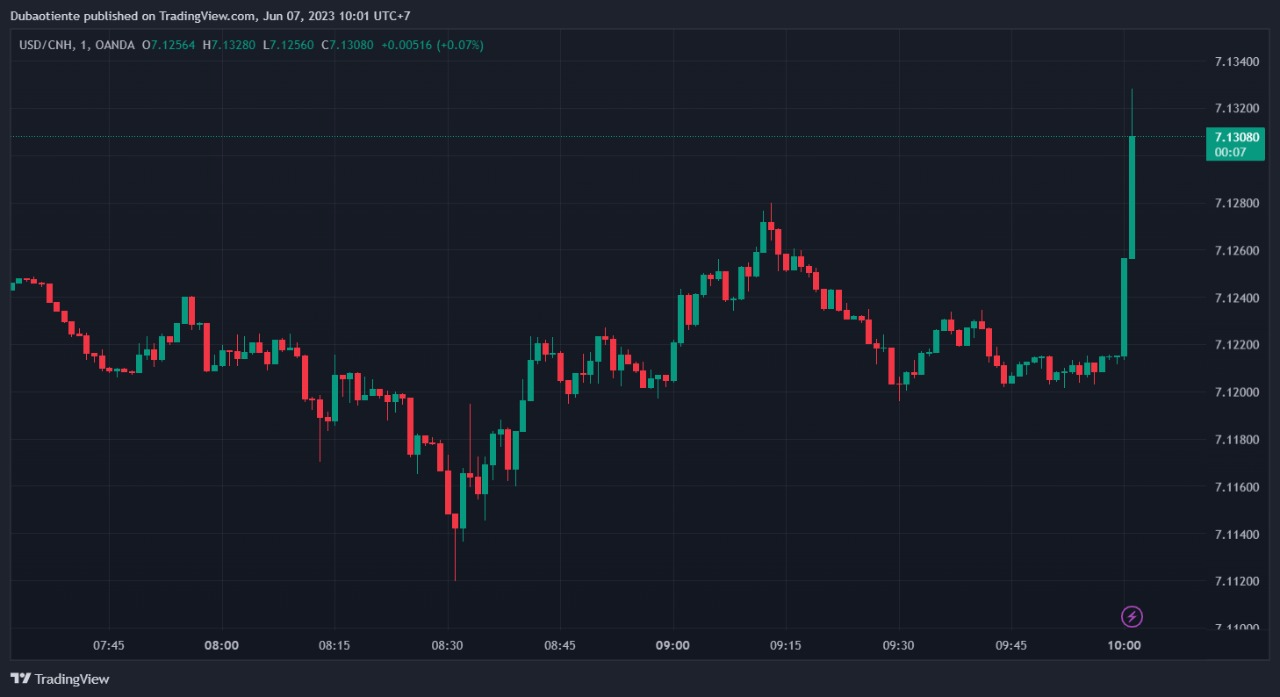
Task: Select the USD/CNH symbol title
Action: 48,45
